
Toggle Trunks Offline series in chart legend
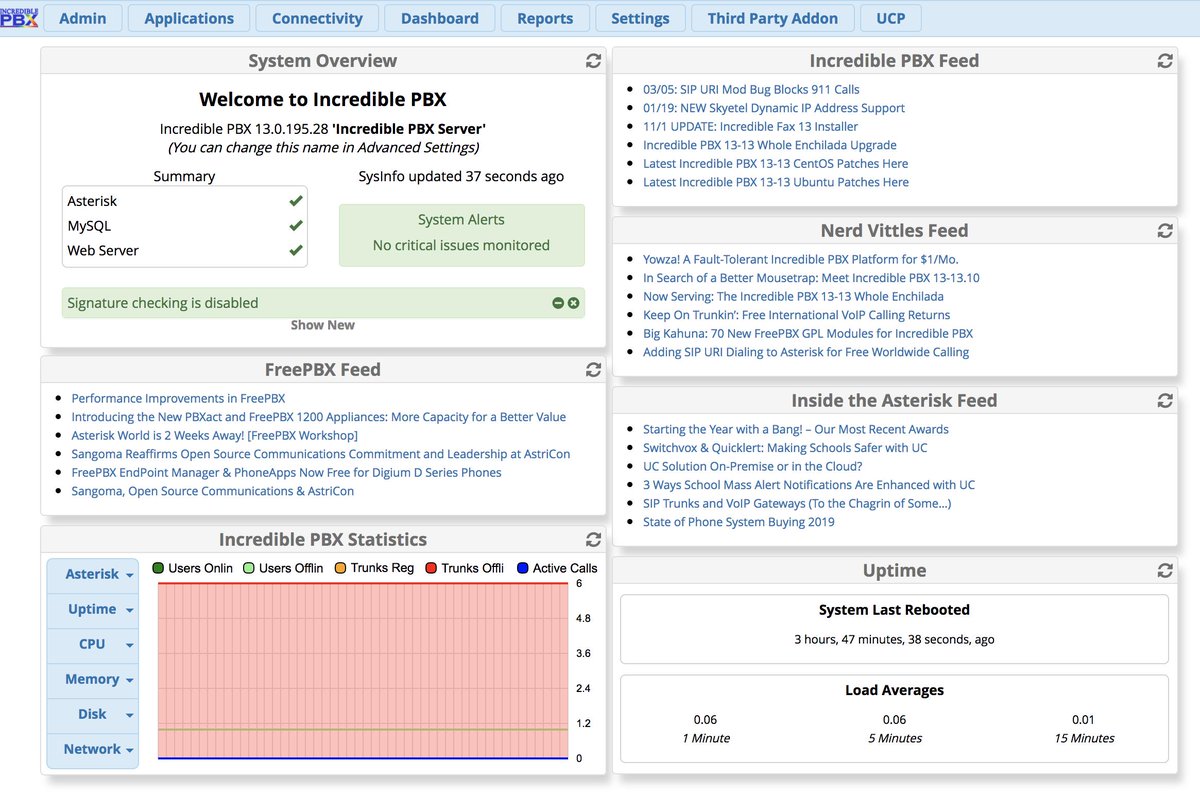[465, 568]
